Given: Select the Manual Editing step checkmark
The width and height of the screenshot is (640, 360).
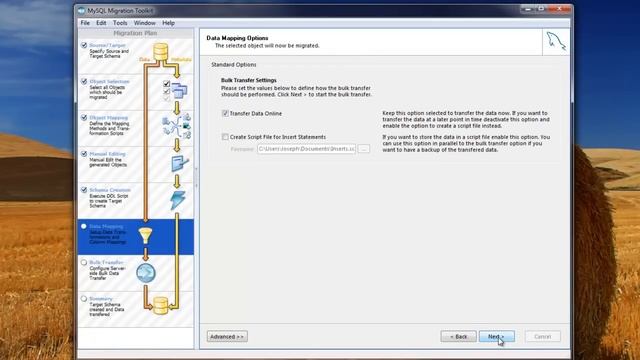Looking at the screenshot, I should (x=84, y=154).
